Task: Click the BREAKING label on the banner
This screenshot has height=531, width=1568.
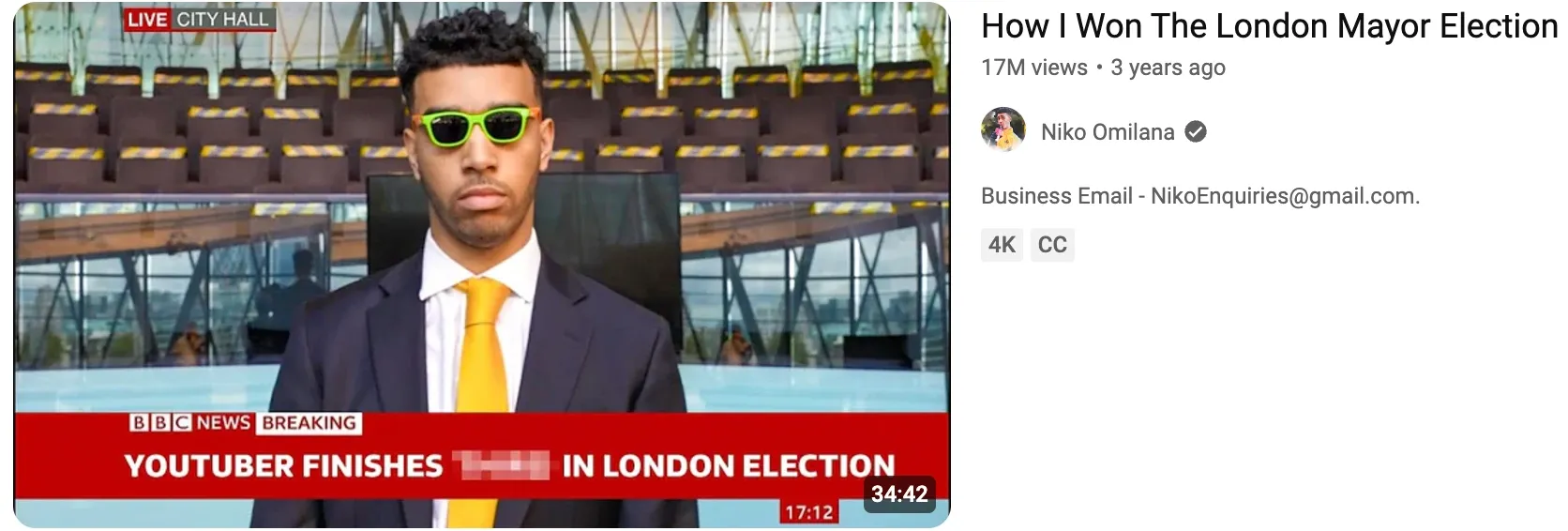Action: pyautogui.click(x=309, y=423)
